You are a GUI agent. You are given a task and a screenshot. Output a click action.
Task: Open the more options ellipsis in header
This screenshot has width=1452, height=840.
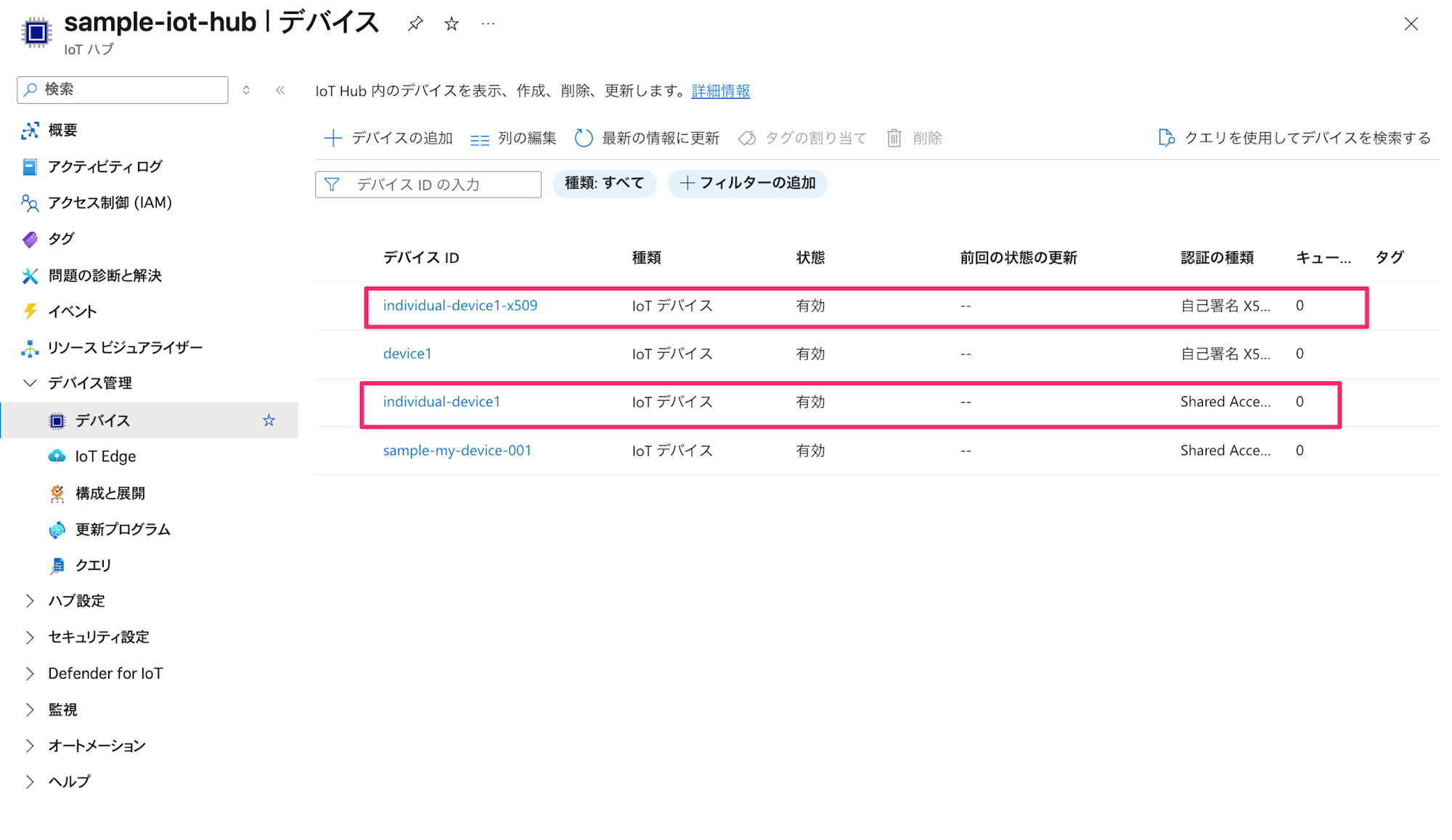pos(488,24)
